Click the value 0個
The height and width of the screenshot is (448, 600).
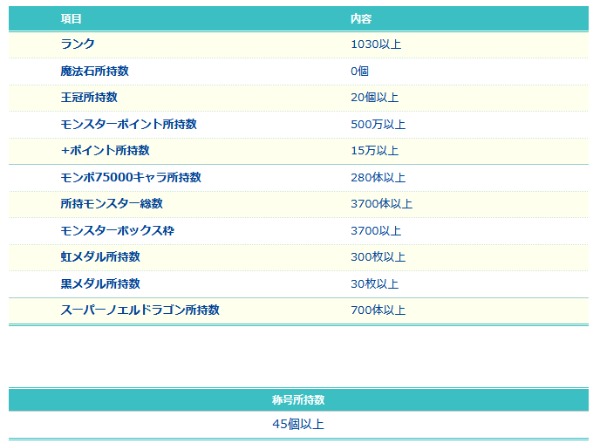(360, 71)
